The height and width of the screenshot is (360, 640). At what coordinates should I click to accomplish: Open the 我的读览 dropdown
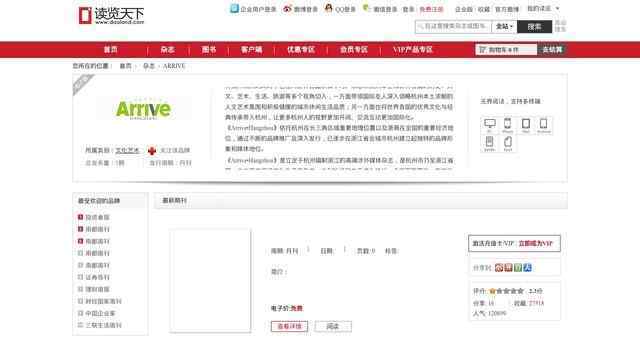pos(543,9)
